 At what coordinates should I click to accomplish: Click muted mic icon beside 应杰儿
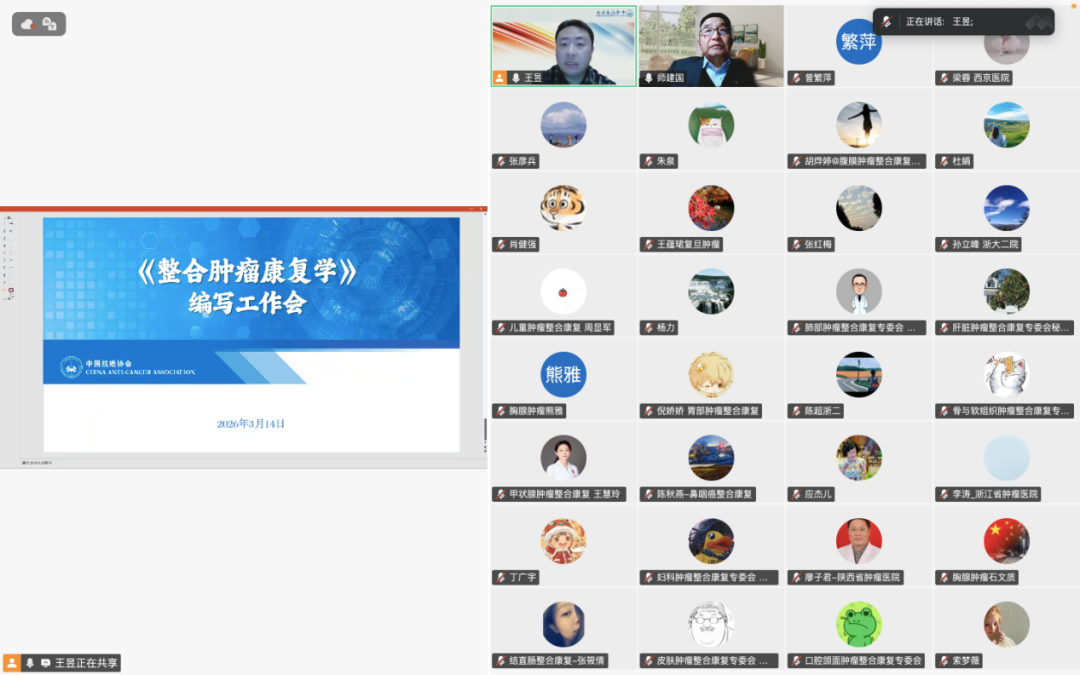coord(797,495)
